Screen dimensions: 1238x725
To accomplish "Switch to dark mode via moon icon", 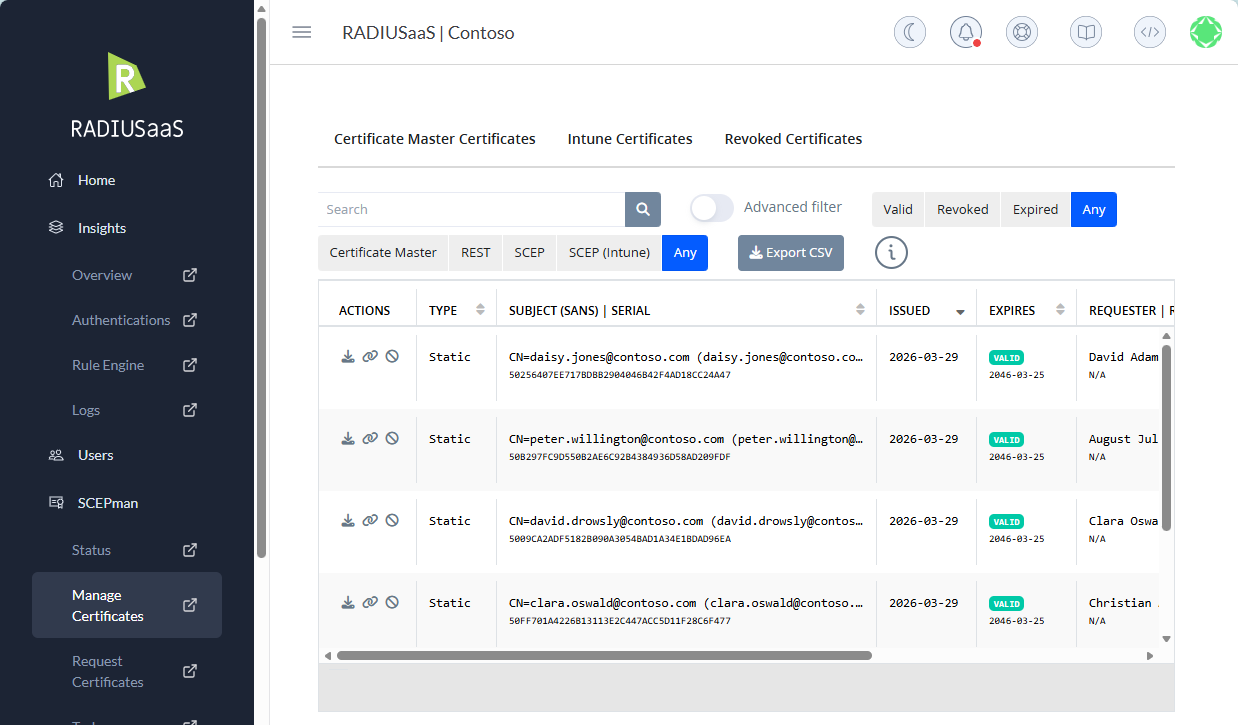I will pos(909,31).
